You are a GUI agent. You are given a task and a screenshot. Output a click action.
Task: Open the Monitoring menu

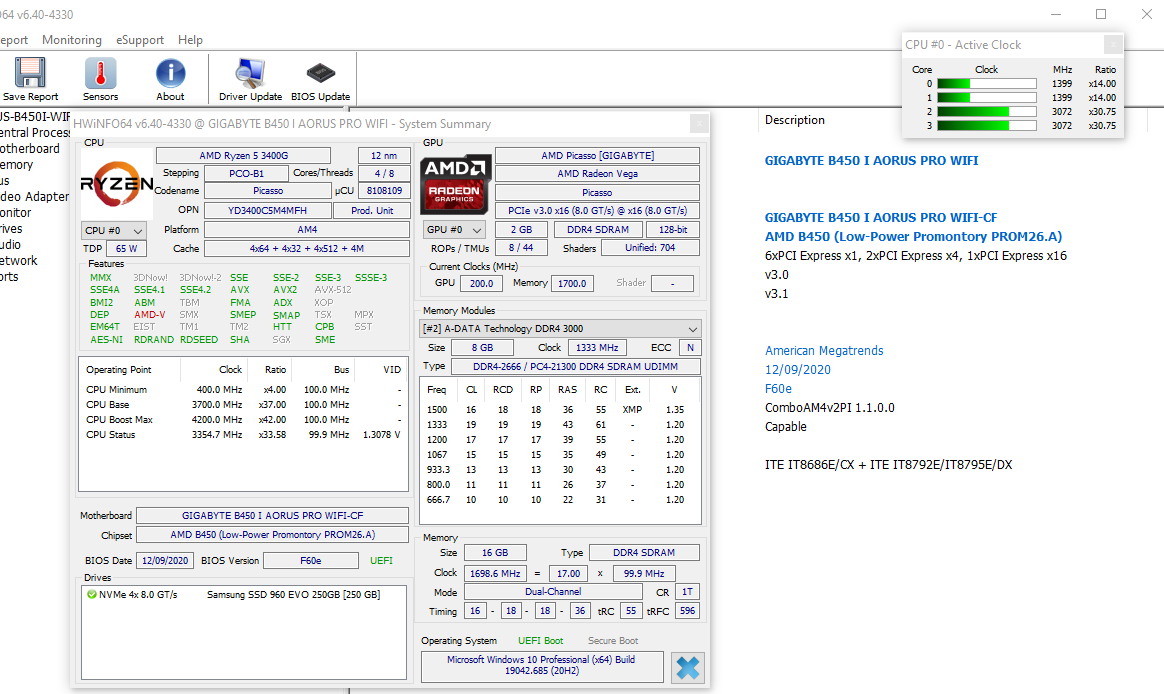(71, 40)
